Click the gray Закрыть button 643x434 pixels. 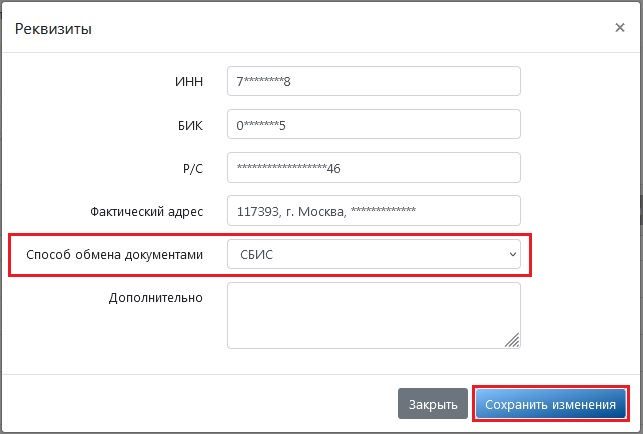433,404
